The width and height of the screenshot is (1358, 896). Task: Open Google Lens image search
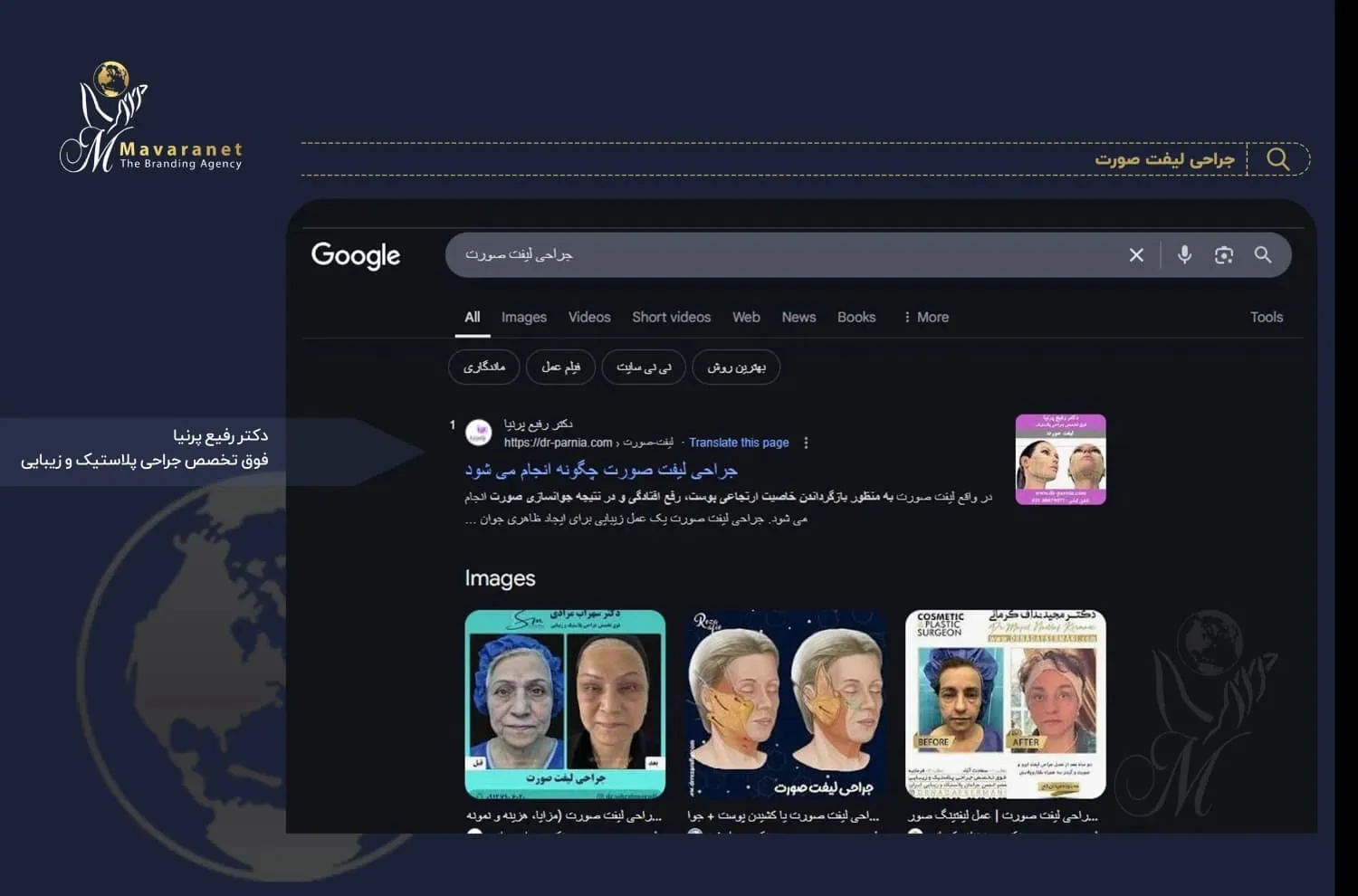(1224, 255)
